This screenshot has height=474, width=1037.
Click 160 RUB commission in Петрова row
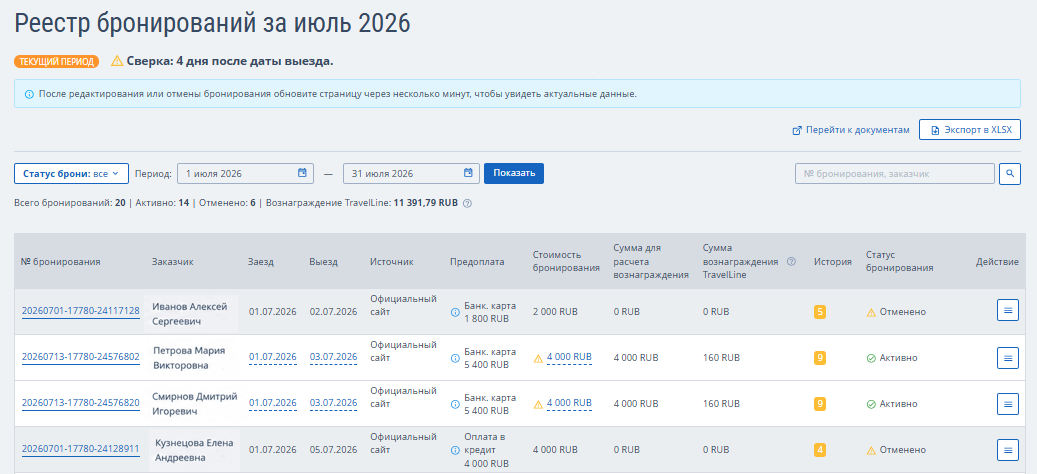click(x=722, y=358)
